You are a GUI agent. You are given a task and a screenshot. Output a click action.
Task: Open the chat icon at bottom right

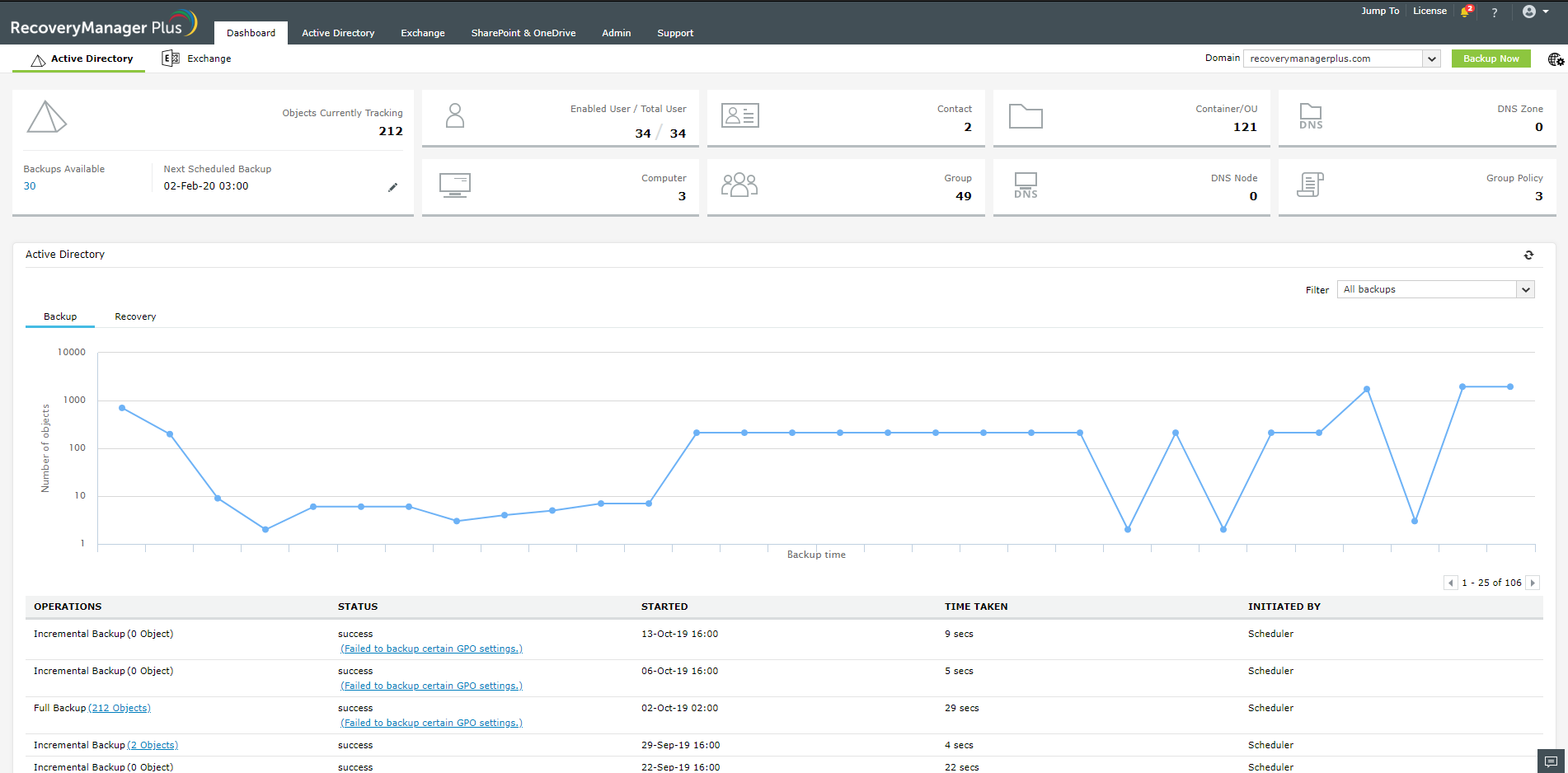[x=1551, y=761]
